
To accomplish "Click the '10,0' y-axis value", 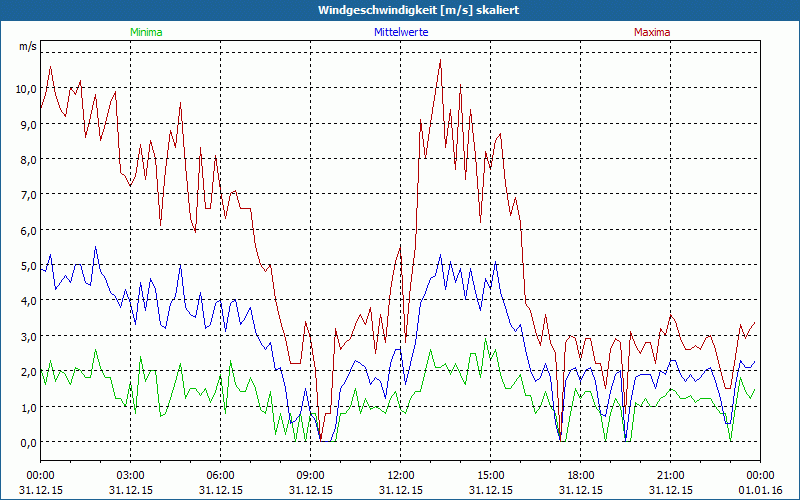I will pos(26,89).
